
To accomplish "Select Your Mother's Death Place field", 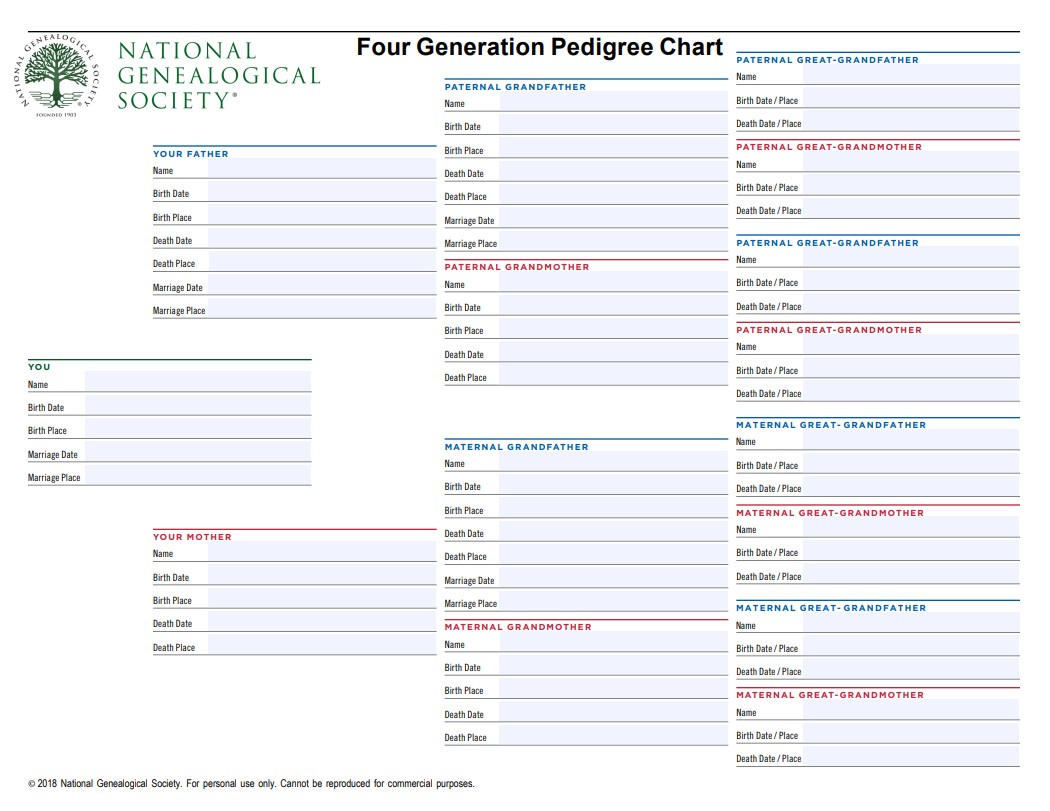I will pos(321,645).
